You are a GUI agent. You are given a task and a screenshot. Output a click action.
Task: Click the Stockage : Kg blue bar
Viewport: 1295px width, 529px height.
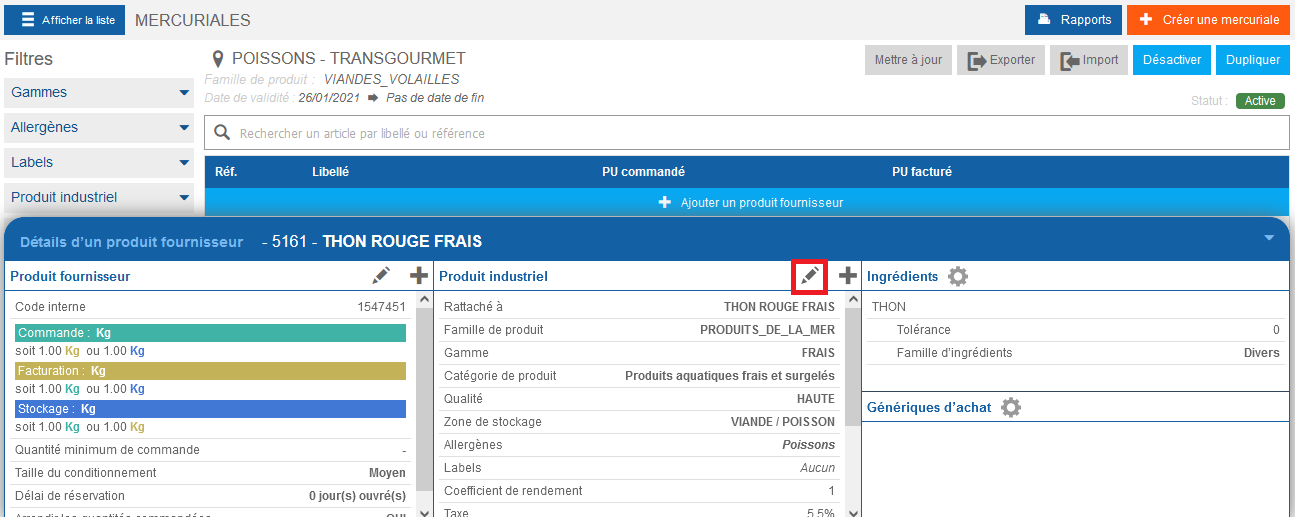(210, 409)
